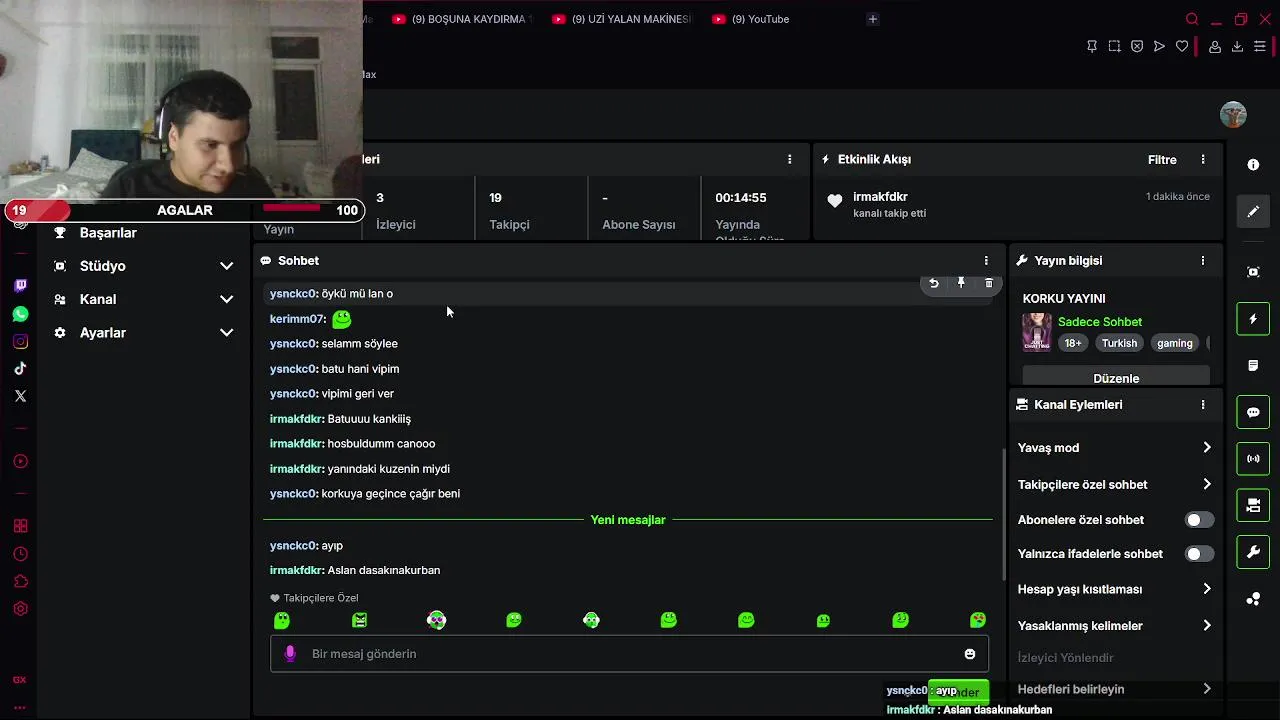Viewport: 1280px width, 720px height.
Task: Open the emoji picker in message box
Action: pyautogui.click(x=969, y=654)
